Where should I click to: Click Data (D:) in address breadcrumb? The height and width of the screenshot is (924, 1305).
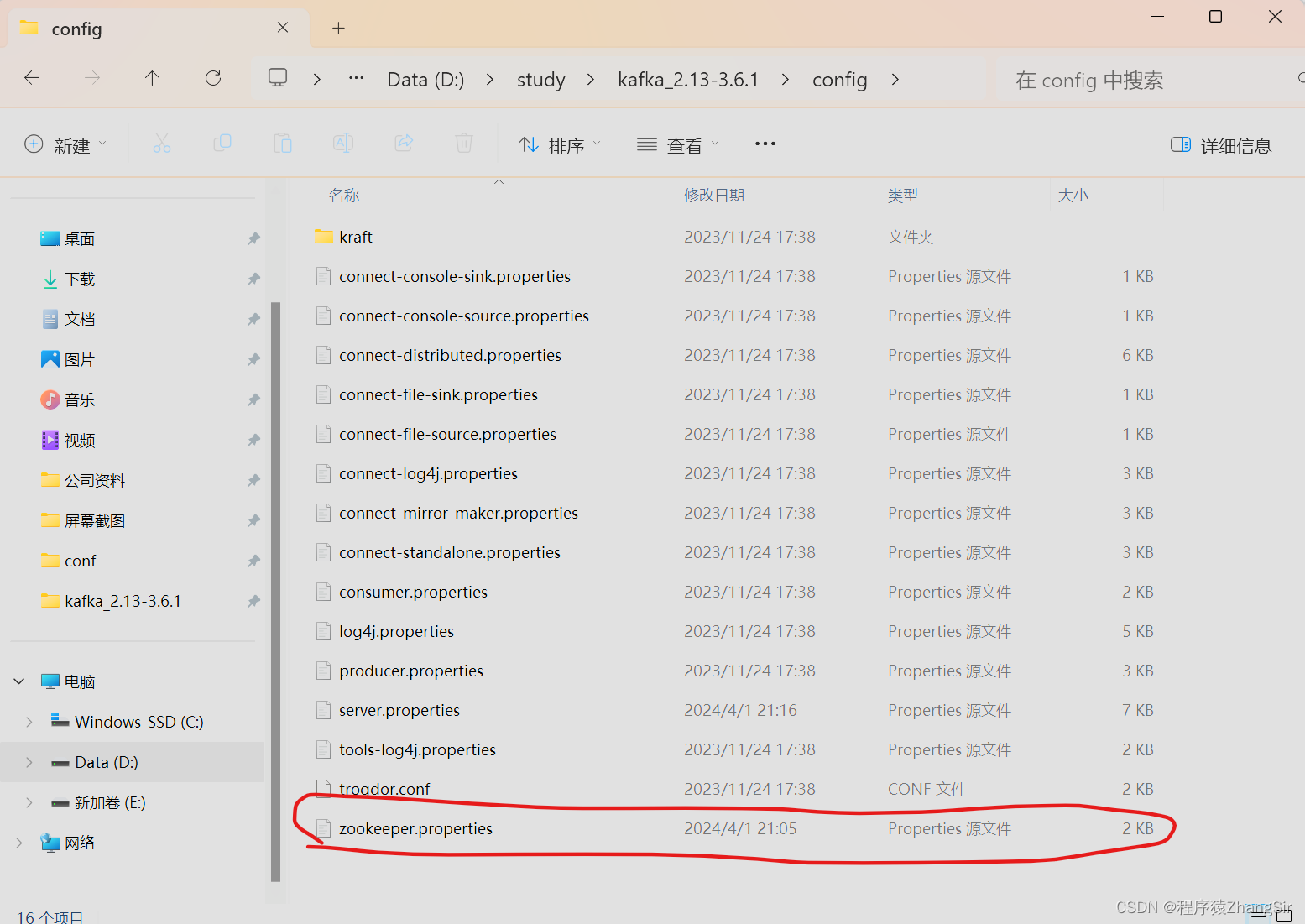425,80
